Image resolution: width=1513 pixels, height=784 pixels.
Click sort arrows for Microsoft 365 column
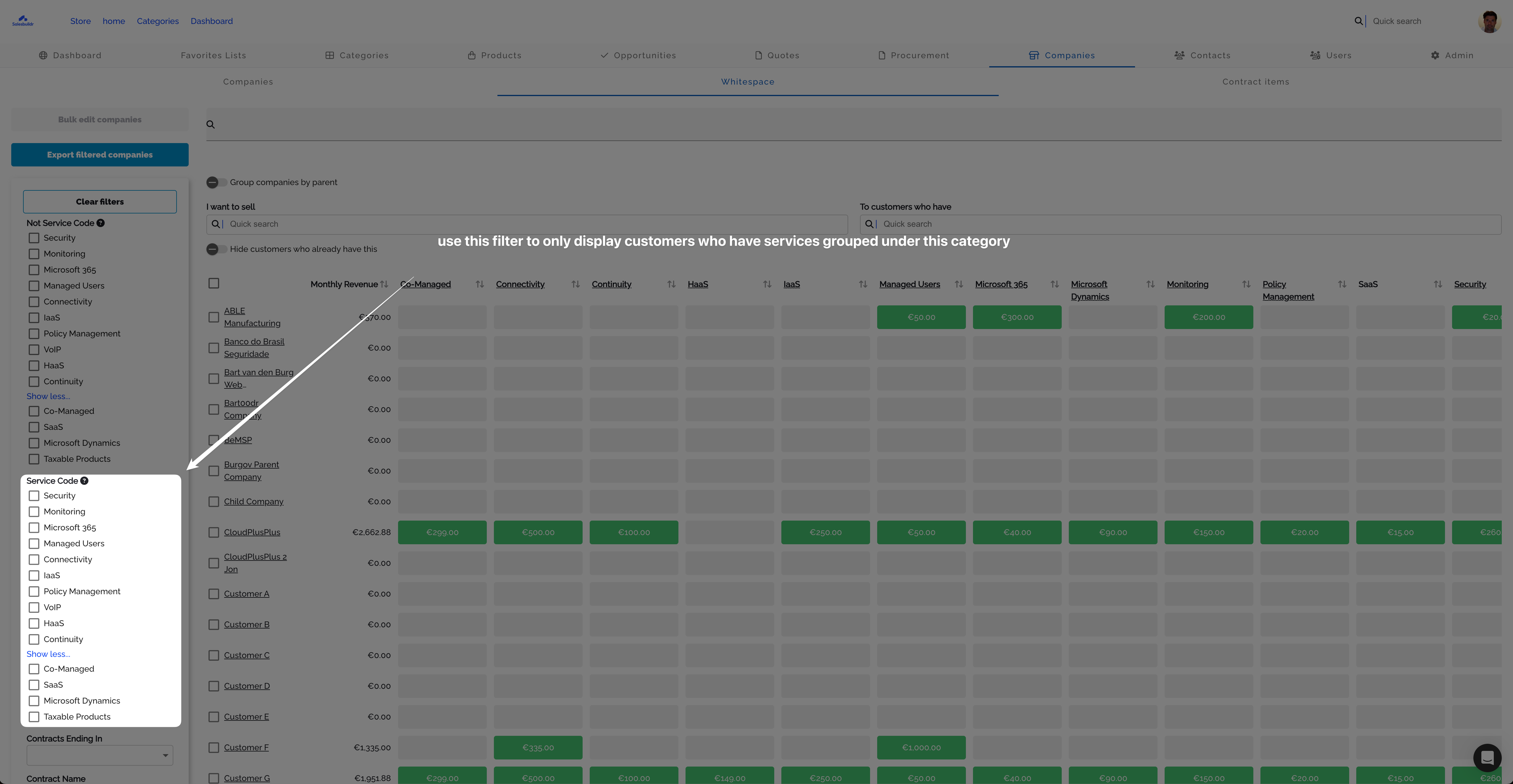pyautogui.click(x=1054, y=284)
